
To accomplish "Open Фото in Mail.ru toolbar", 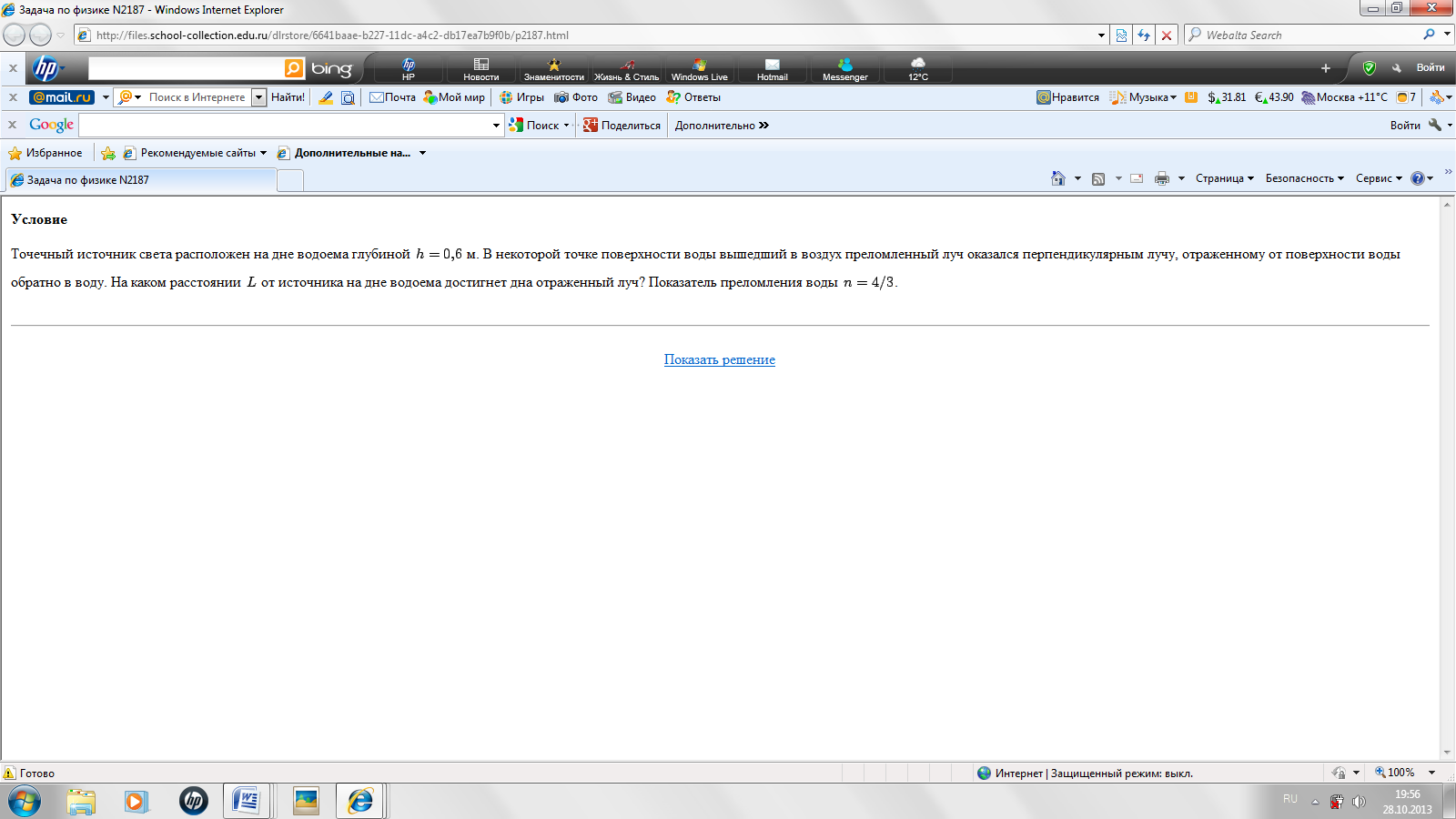I will click(576, 97).
